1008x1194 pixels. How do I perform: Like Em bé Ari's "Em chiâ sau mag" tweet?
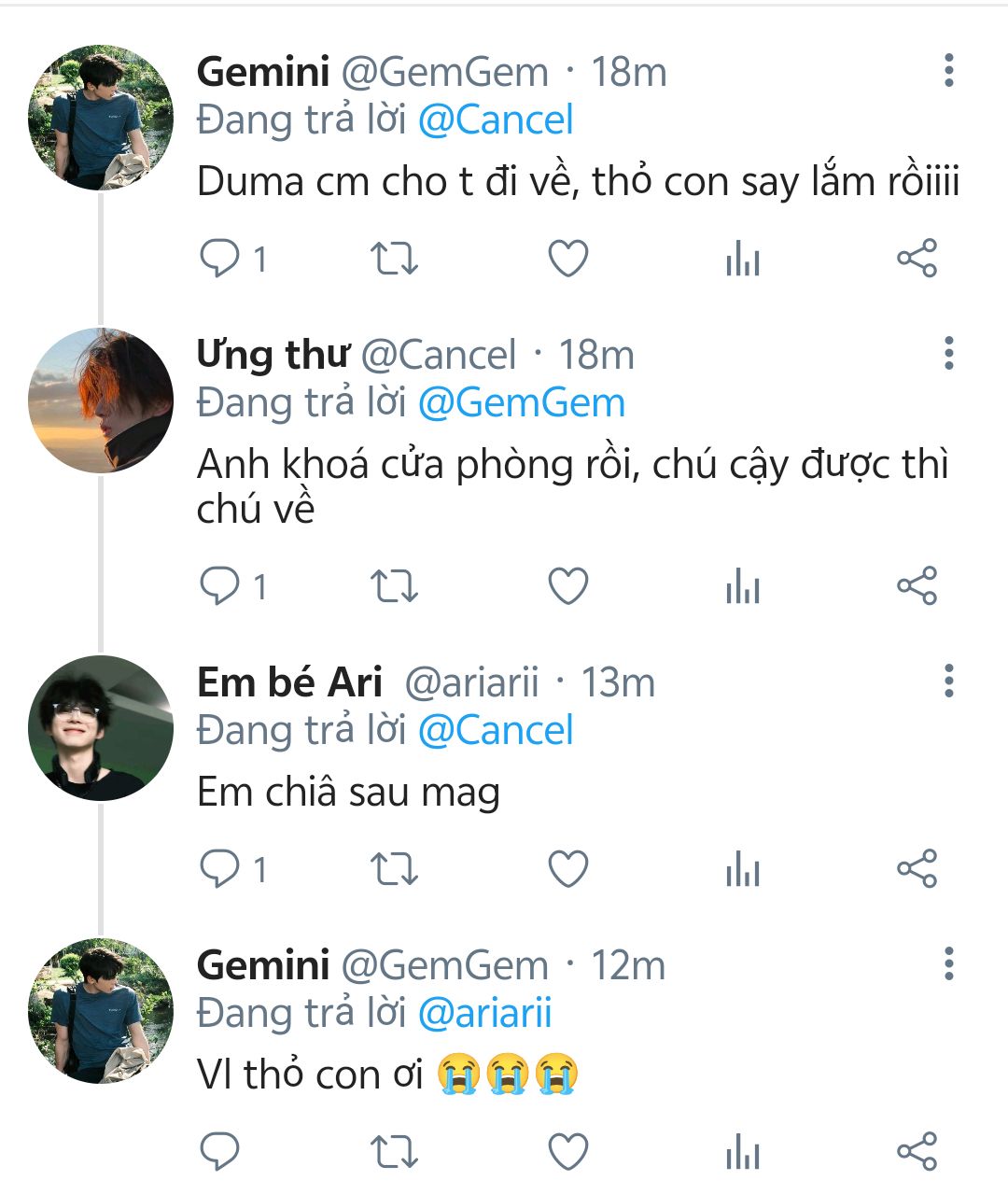point(567,869)
